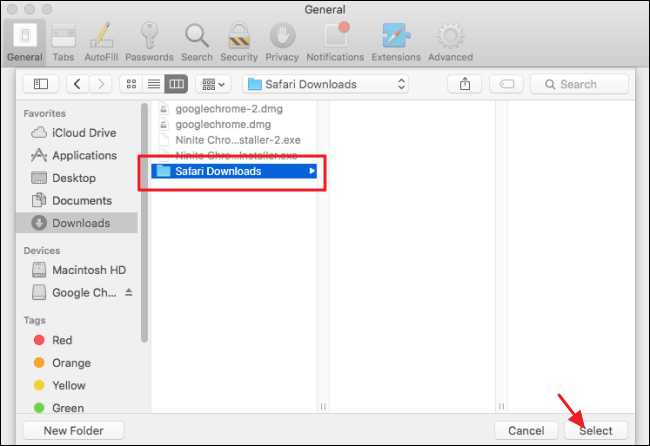
Task: Focus the Search field
Action: [580, 84]
